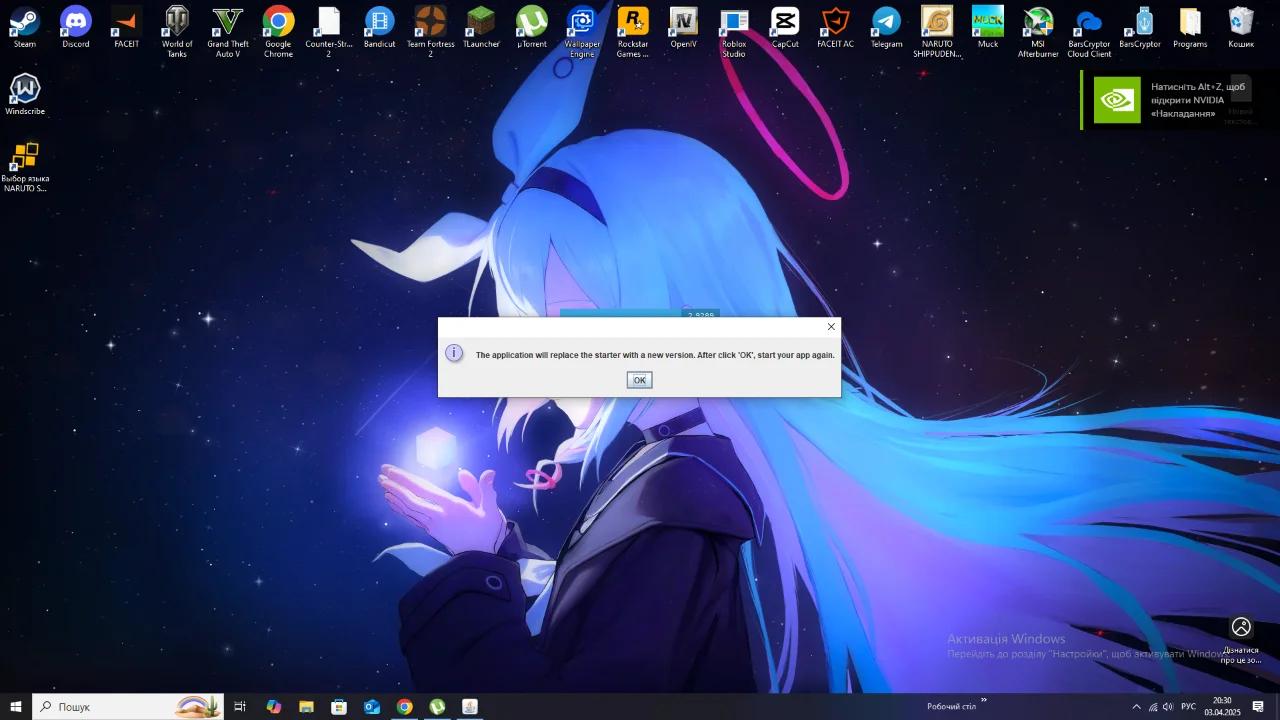The image size is (1280, 720).
Task: Close the starter update message dialog
Action: pyautogui.click(x=831, y=327)
